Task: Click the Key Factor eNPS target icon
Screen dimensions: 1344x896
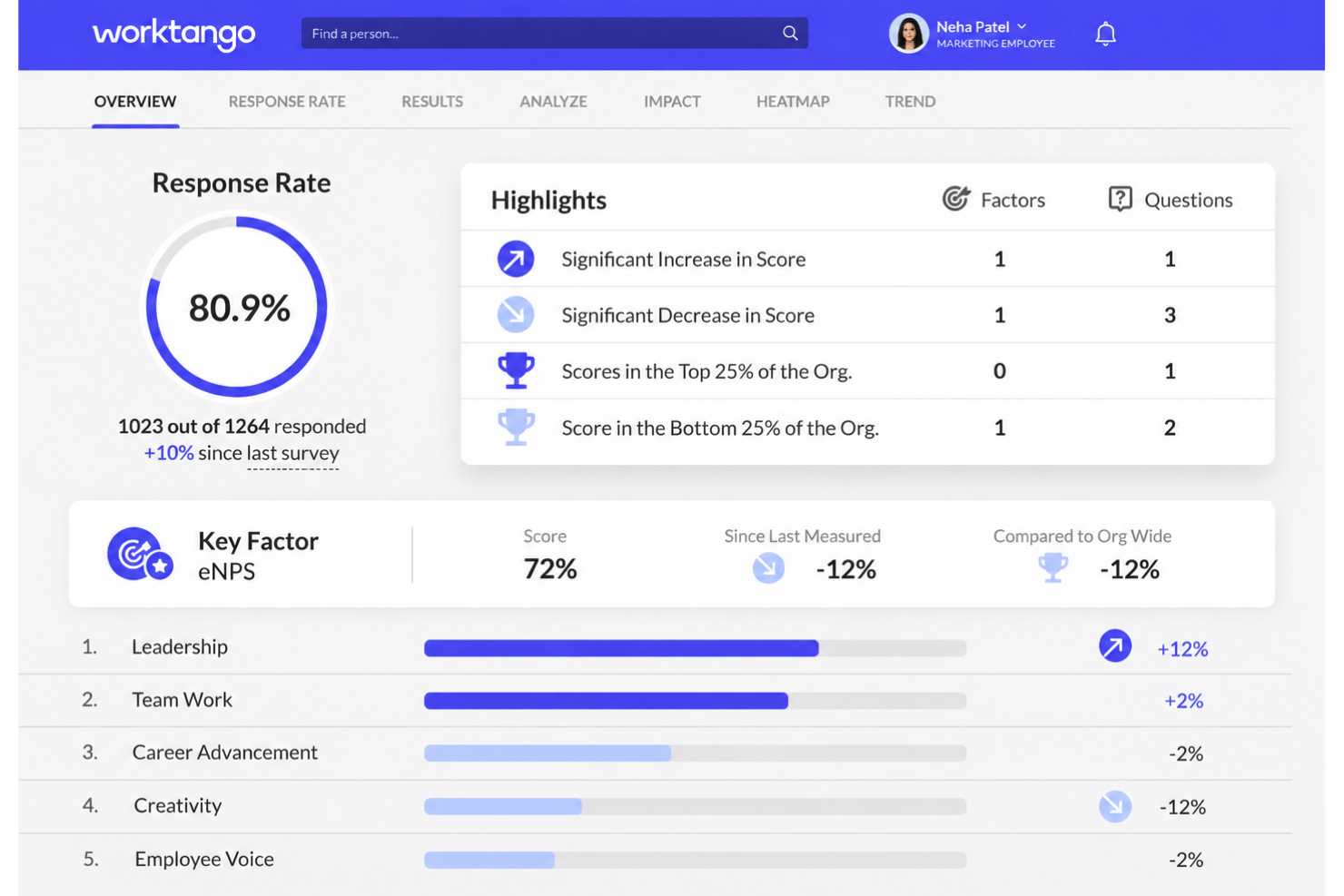Action: [x=140, y=554]
